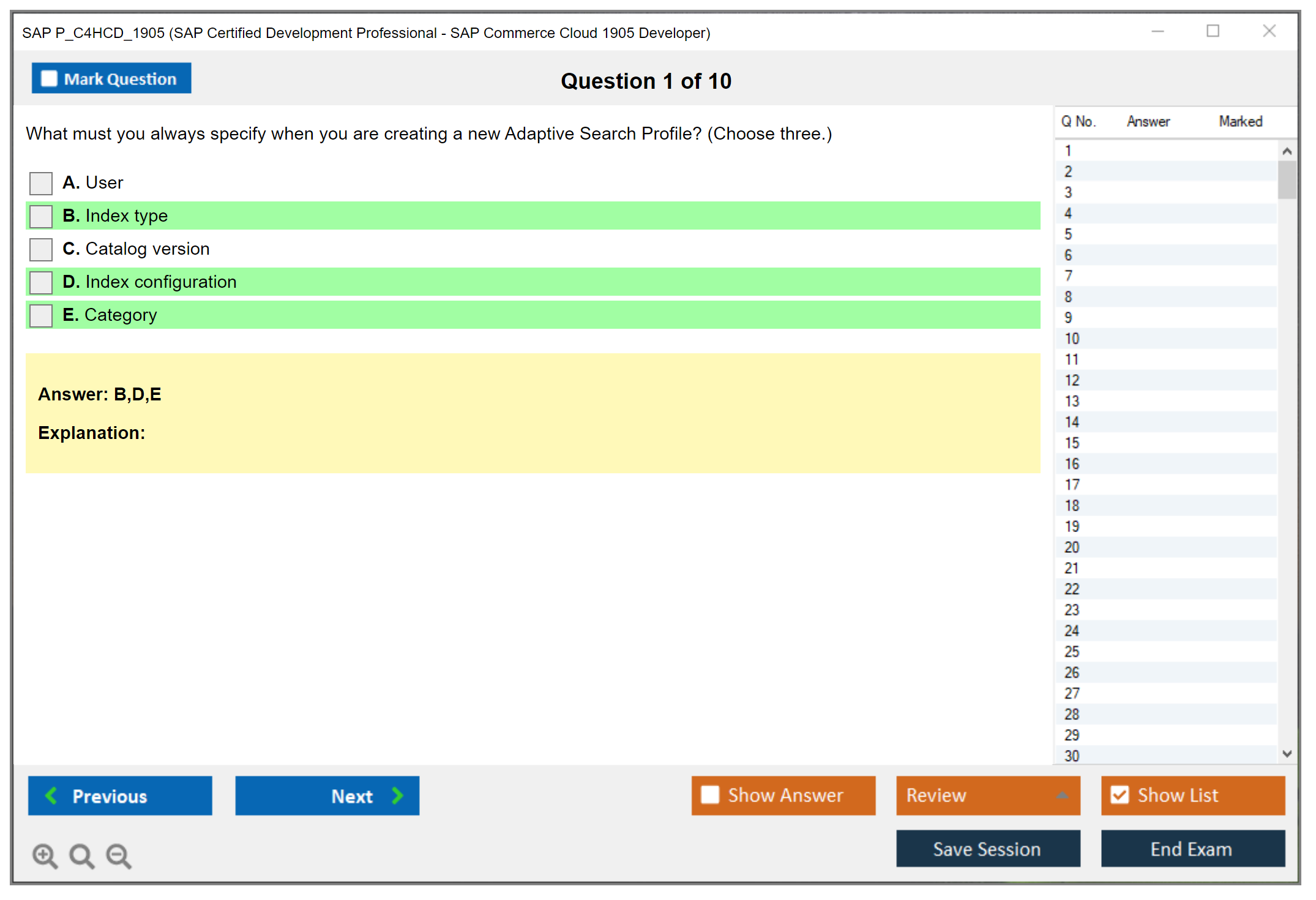Click the End Exam button
The height and width of the screenshot is (900, 1316).
tap(1192, 849)
